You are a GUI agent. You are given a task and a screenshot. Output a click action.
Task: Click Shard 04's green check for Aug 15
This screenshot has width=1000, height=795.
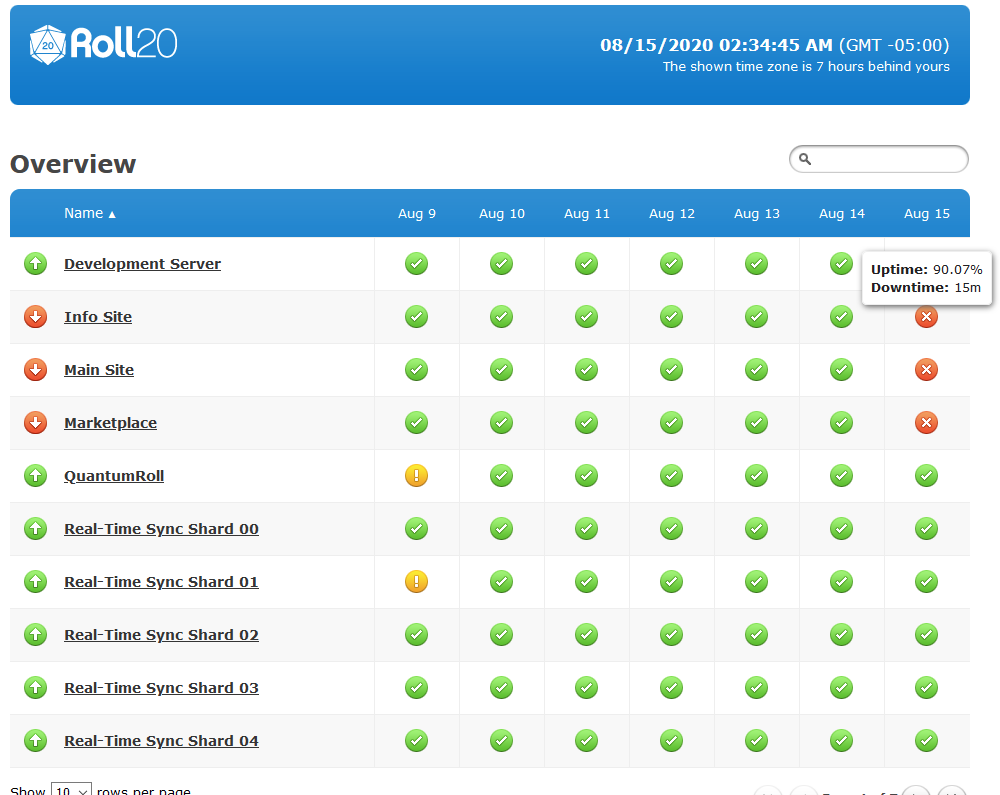(x=926, y=740)
